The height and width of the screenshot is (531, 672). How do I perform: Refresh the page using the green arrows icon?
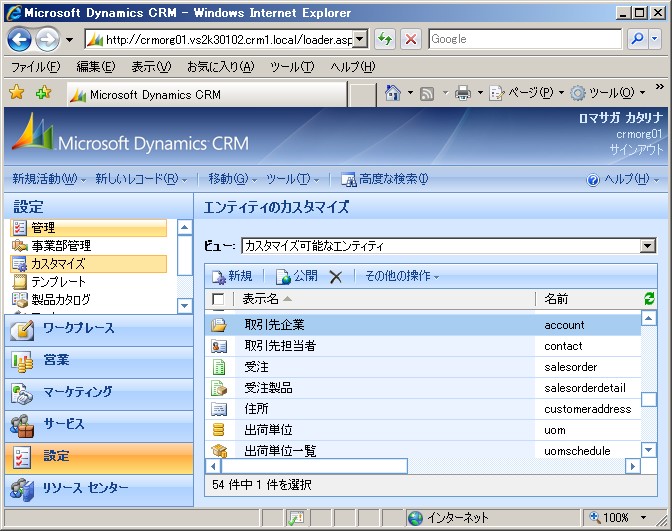click(385, 39)
